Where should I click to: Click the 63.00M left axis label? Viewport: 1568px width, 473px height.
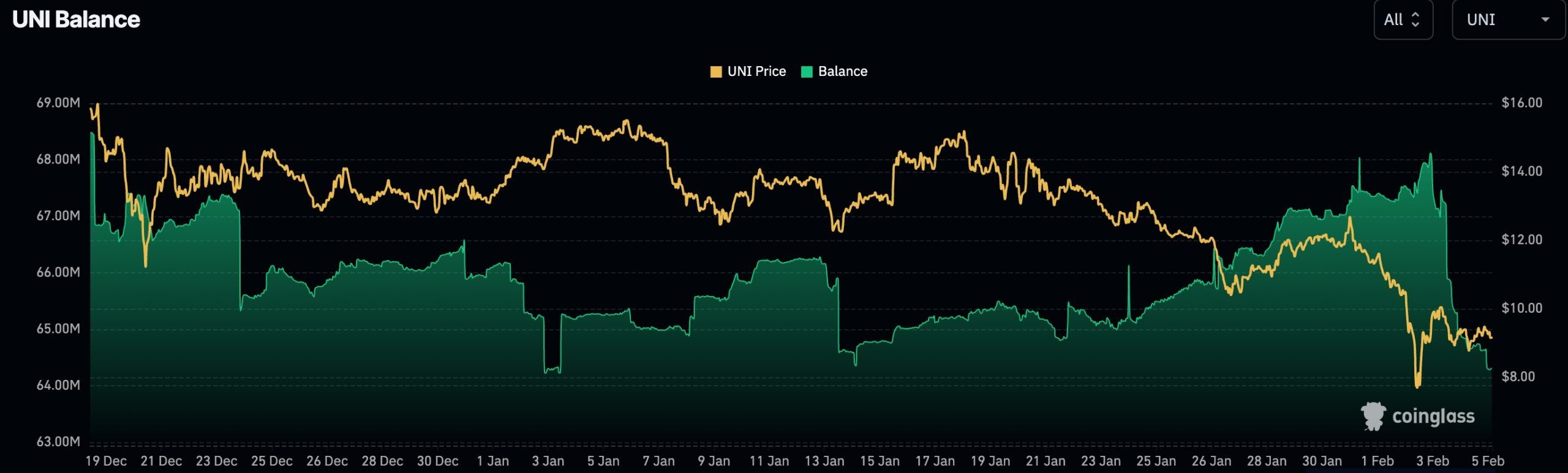58,441
